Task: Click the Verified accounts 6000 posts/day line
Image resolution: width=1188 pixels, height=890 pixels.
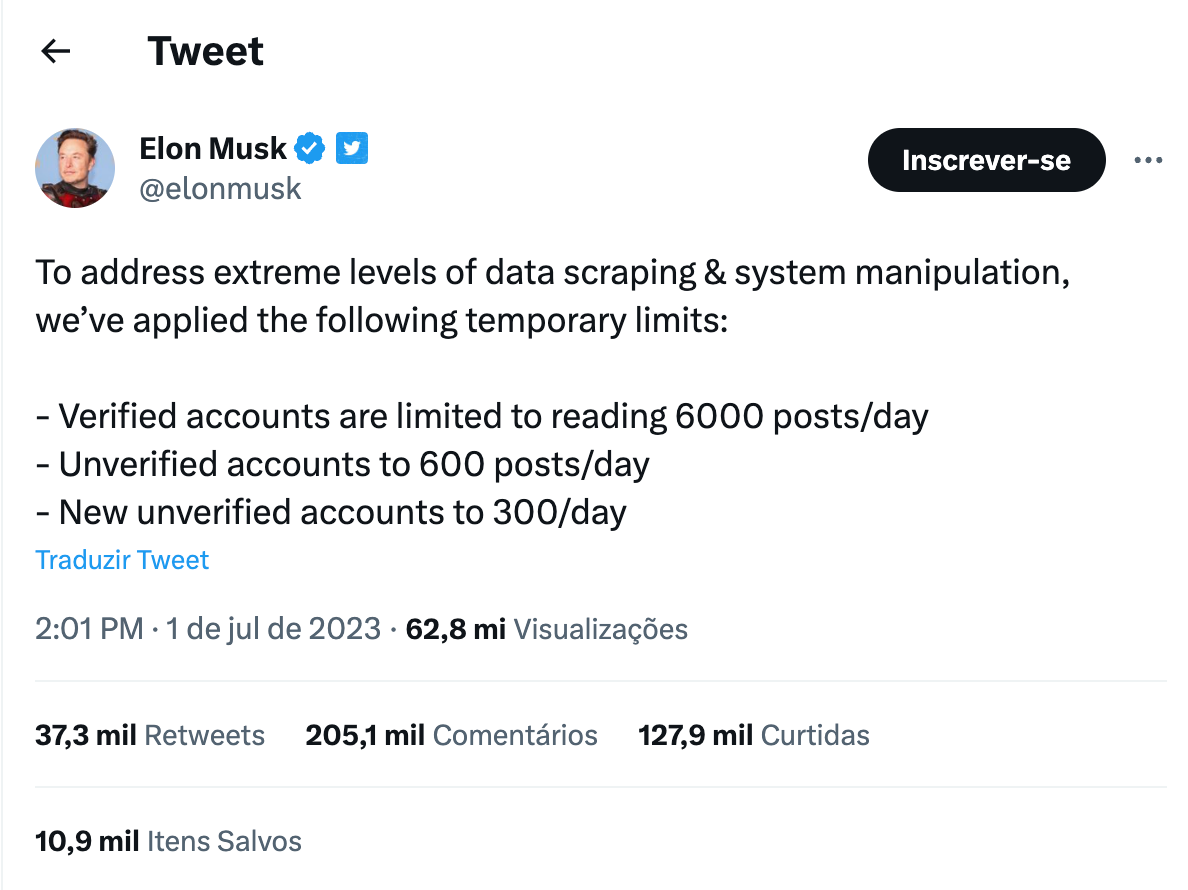Action: [x=482, y=417]
